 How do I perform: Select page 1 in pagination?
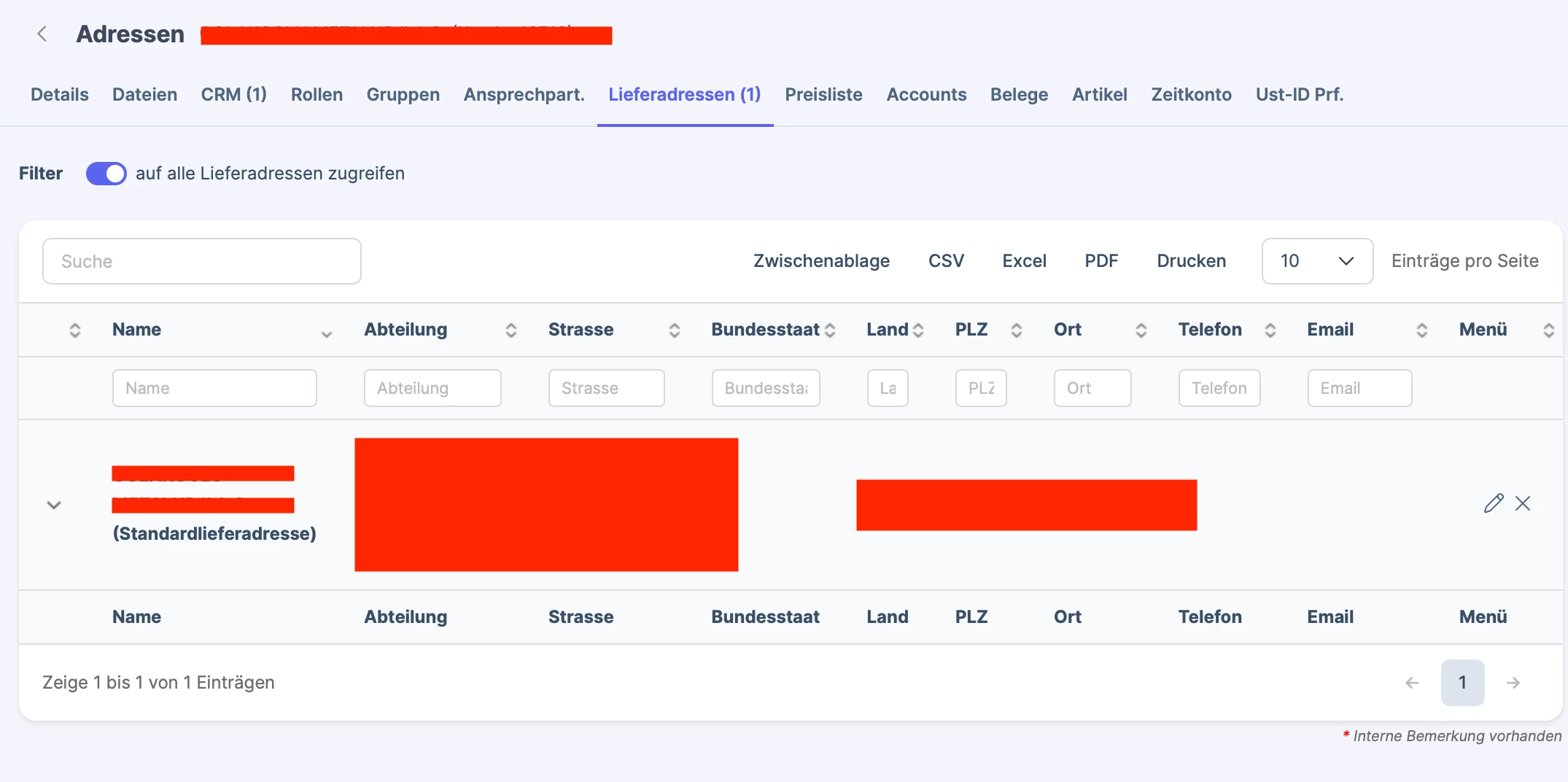pos(1462,683)
